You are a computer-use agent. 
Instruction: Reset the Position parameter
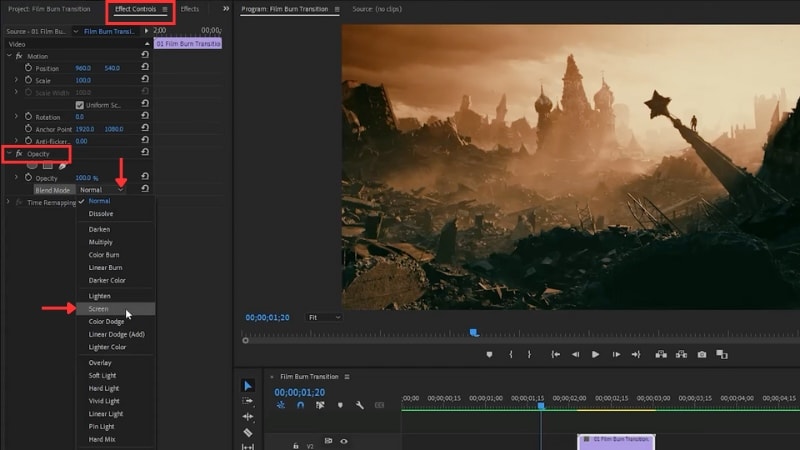click(146, 68)
